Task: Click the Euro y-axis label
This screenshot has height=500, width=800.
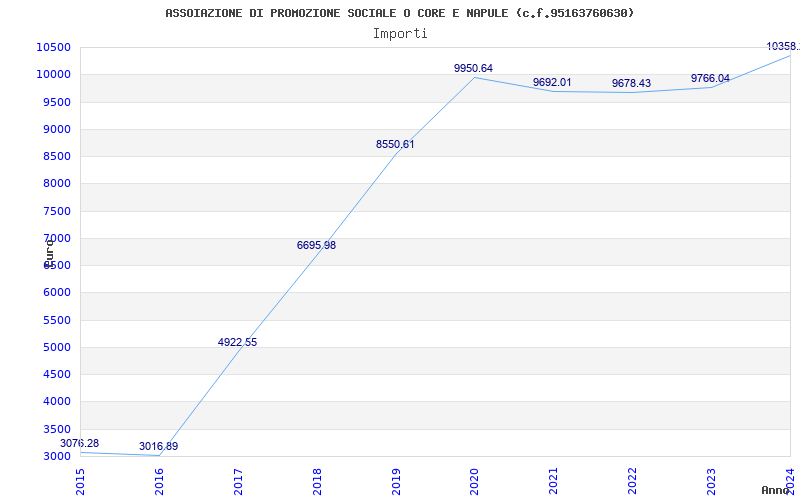Action: 49,253
